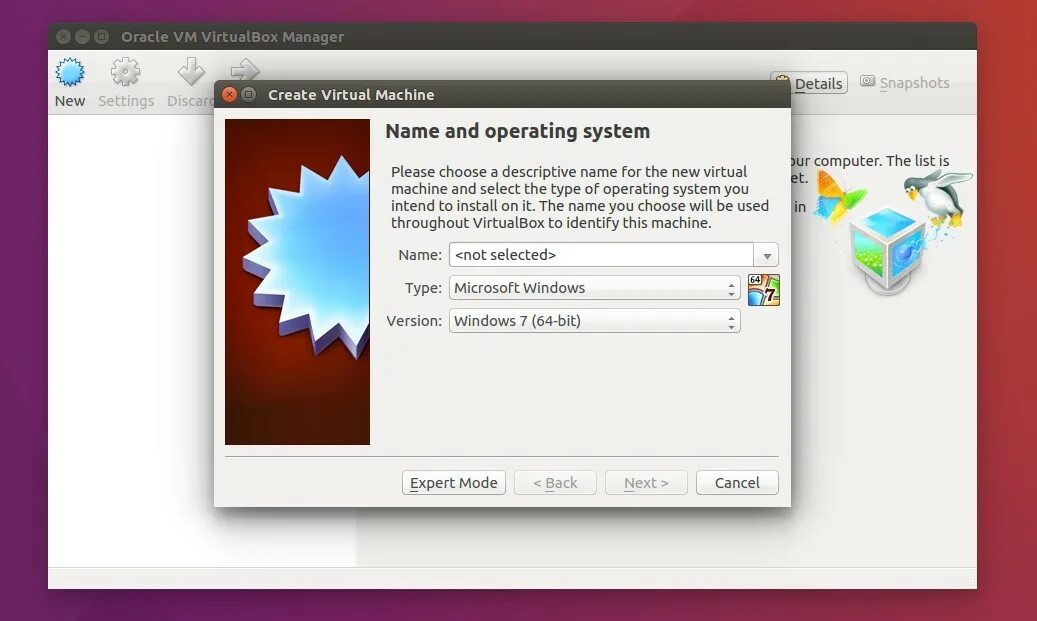Click the 'Version:' label
Viewport: 1037px width, 621px height.
(414, 321)
